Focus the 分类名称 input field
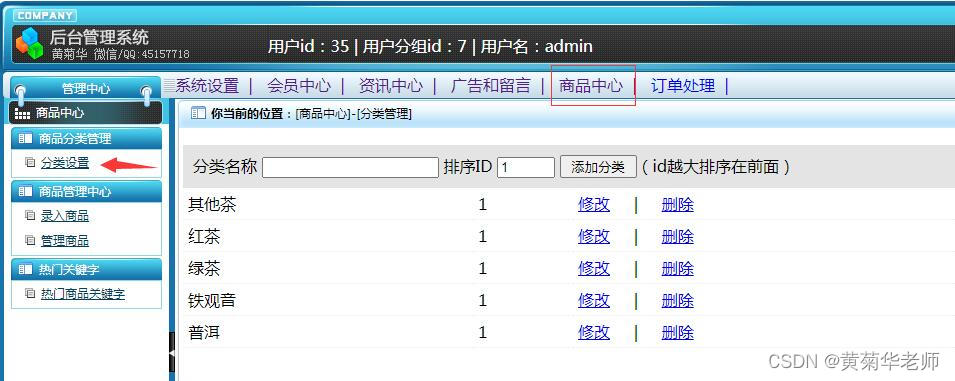The image size is (955, 381). 350,167
